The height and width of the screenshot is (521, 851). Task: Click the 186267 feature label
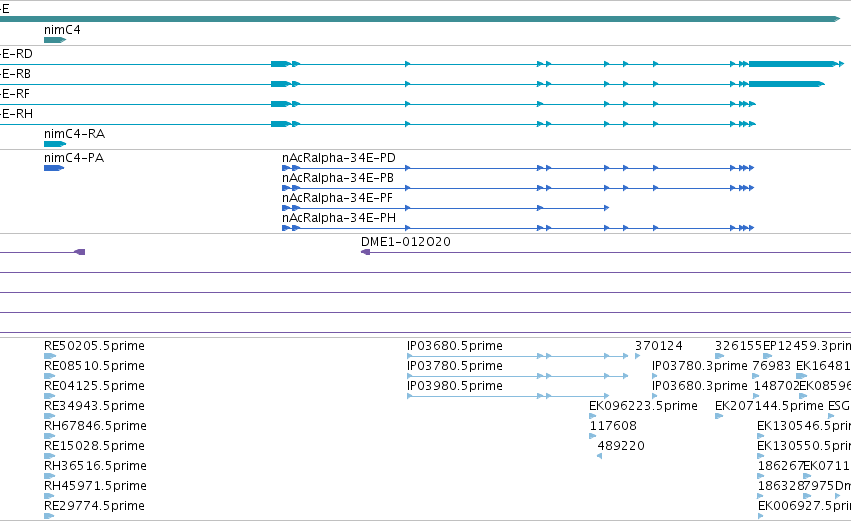coord(780,466)
